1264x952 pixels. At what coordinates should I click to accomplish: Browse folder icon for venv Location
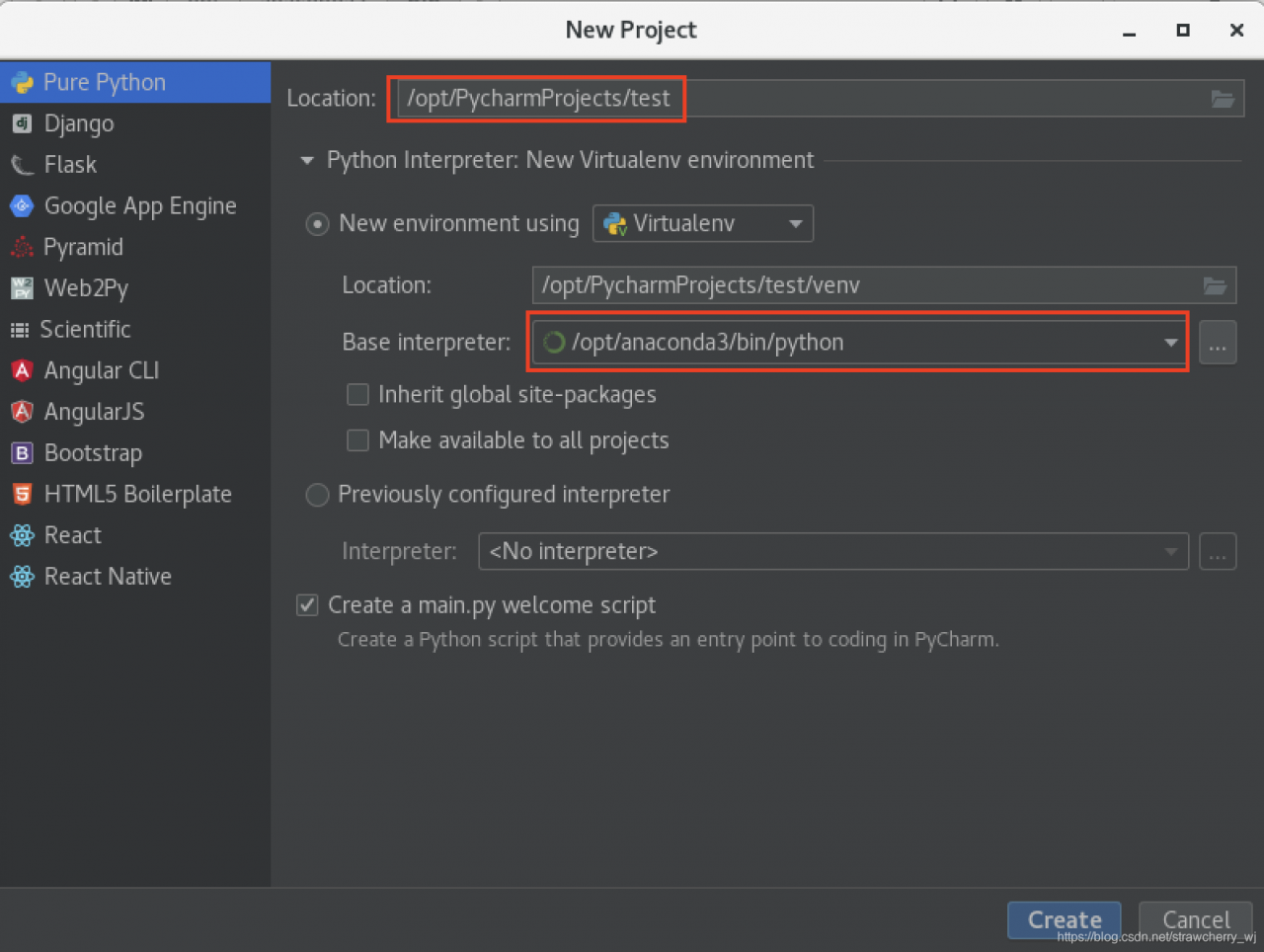click(x=1215, y=285)
